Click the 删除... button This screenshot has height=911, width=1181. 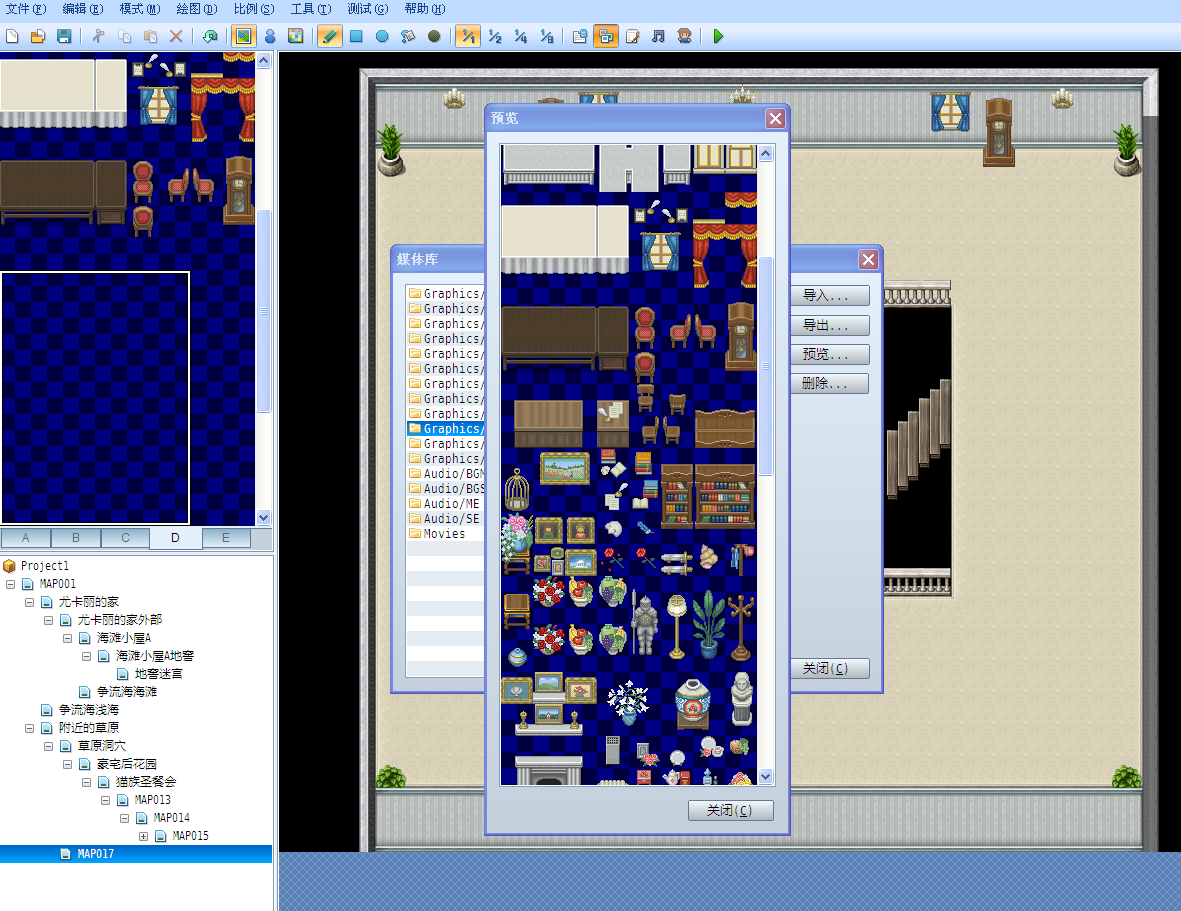coord(829,383)
